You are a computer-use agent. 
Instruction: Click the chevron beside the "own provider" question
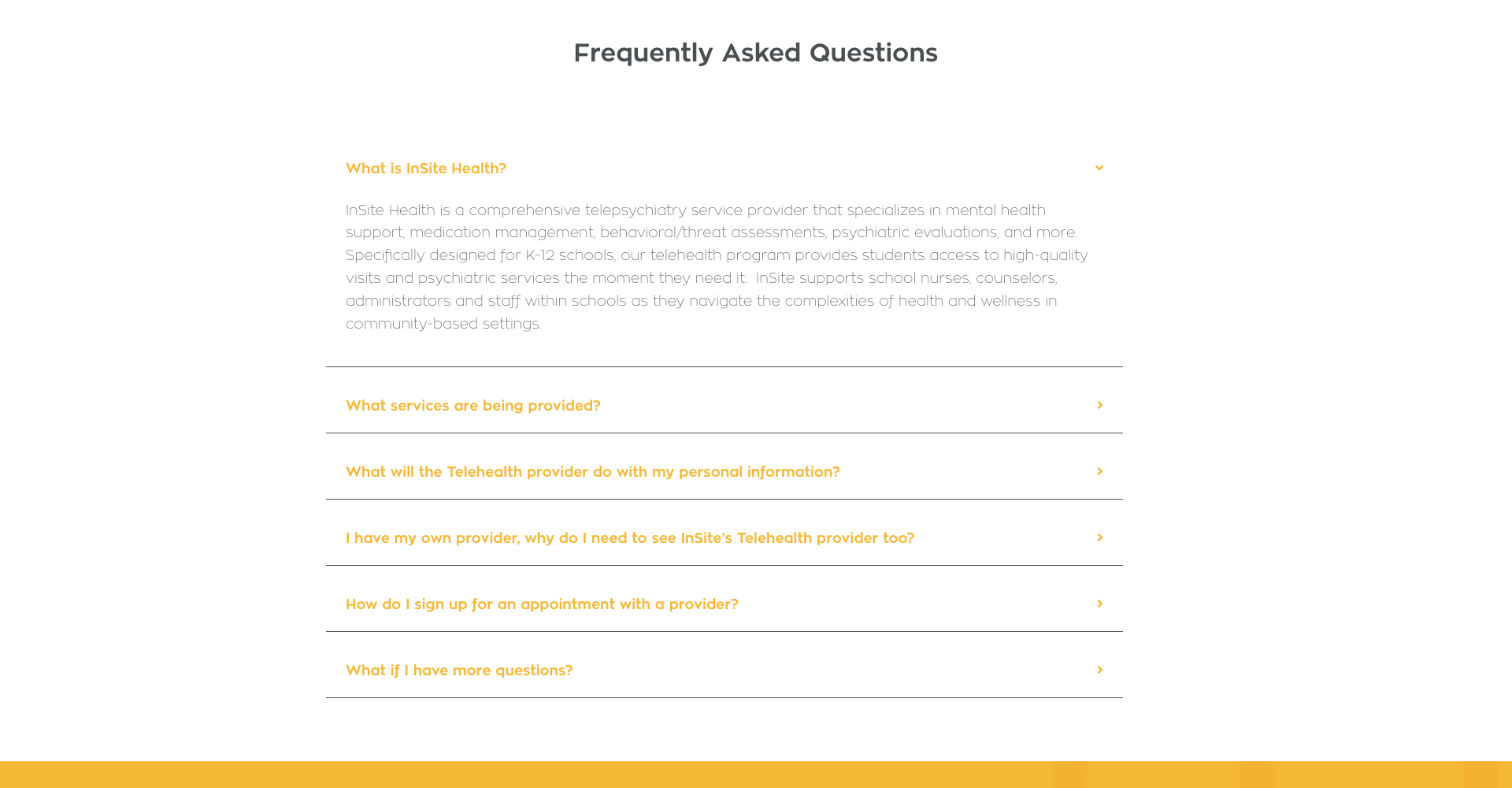coord(1100,537)
